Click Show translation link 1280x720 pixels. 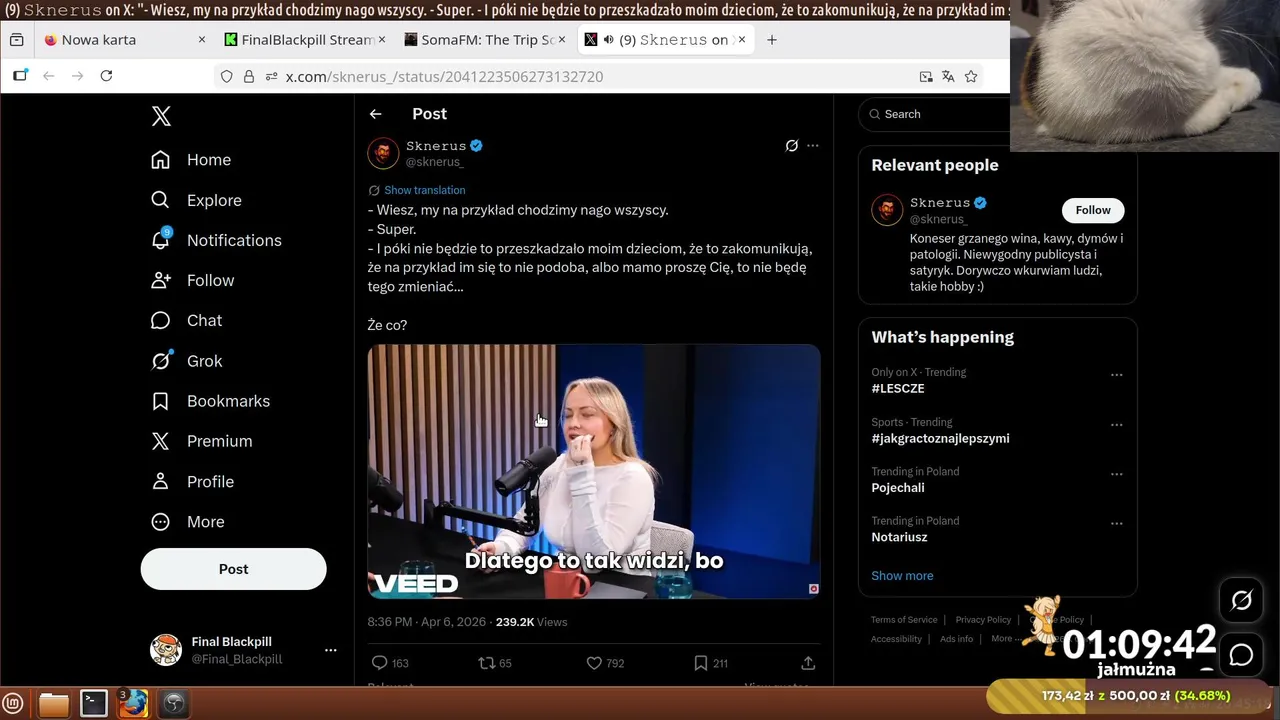coord(424,190)
